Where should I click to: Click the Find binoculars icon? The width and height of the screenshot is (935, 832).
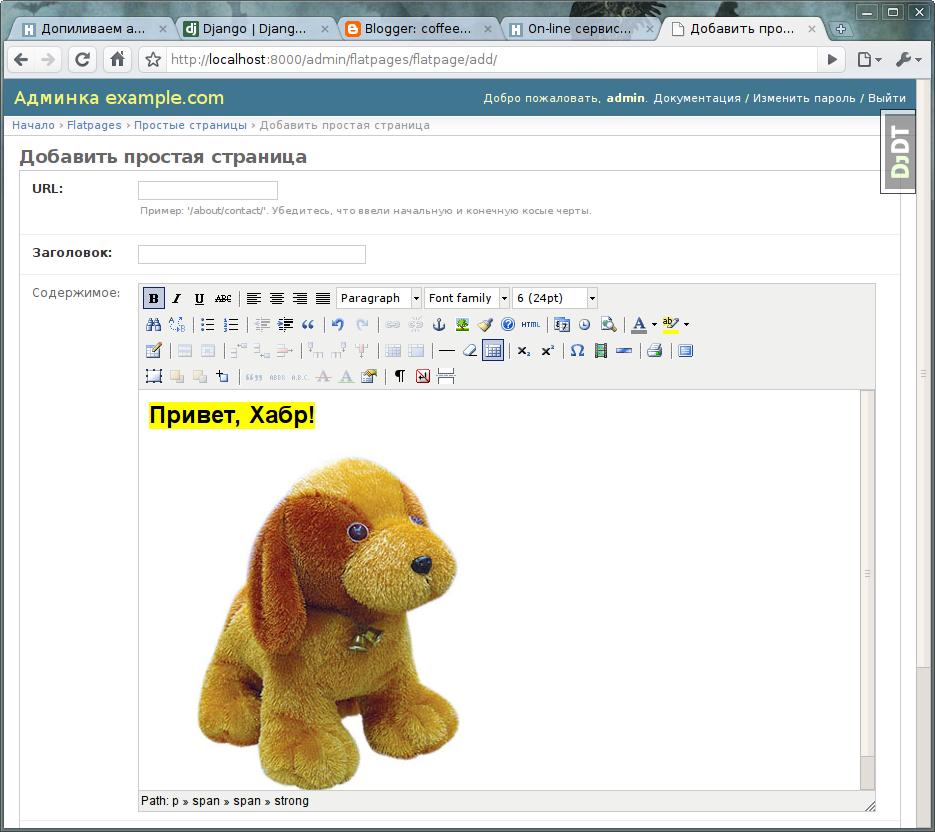pyautogui.click(x=154, y=324)
